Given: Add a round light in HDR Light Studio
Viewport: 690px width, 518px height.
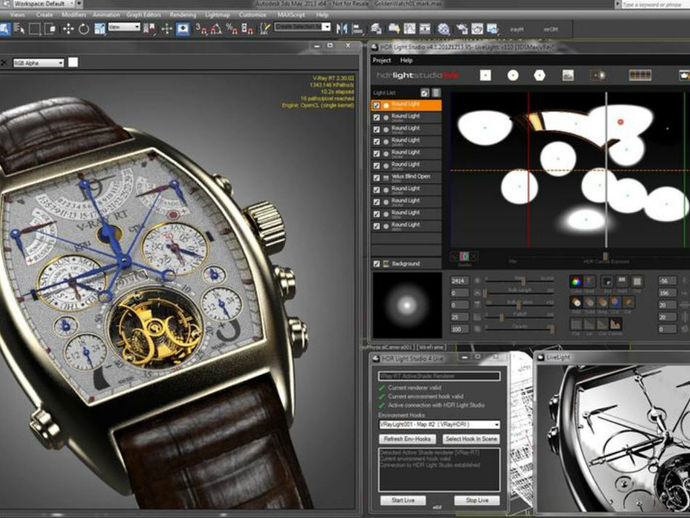Looking at the screenshot, I should (x=513, y=75).
